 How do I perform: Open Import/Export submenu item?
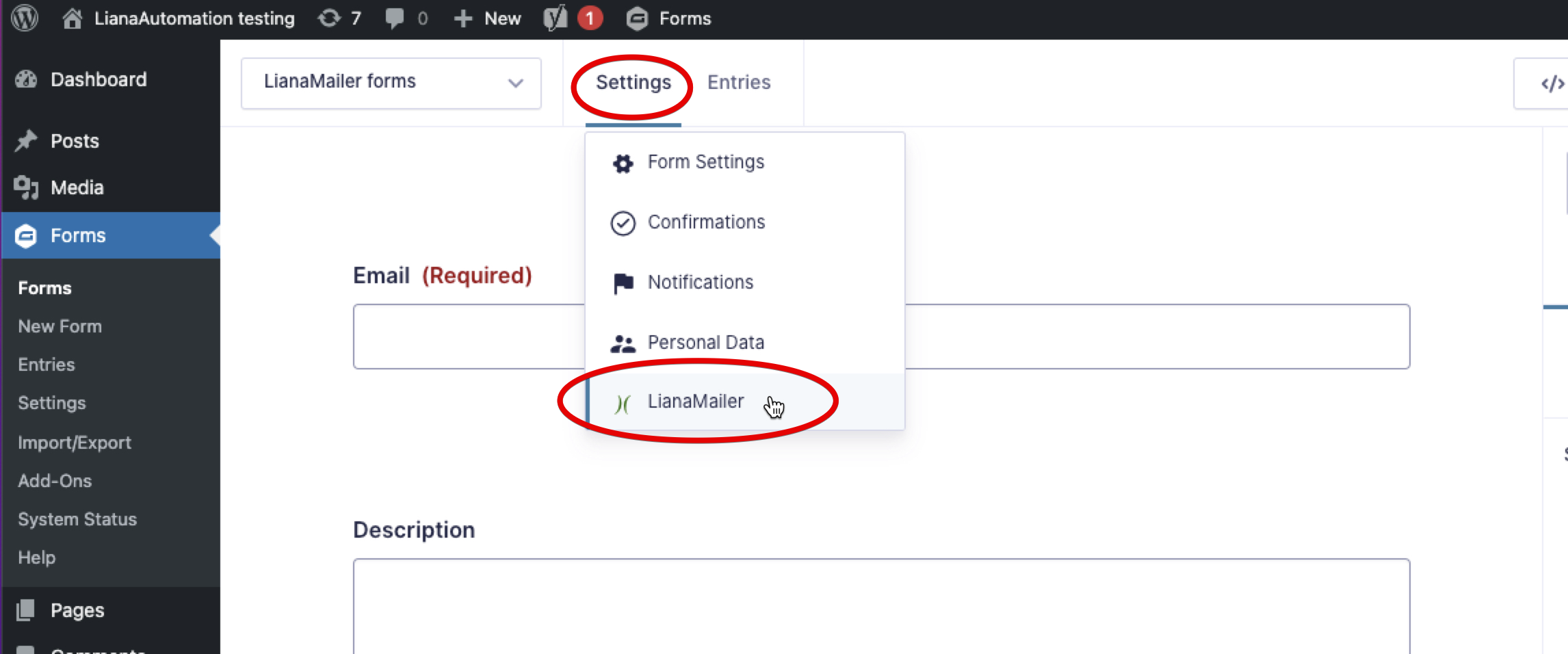[x=75, y=443]
